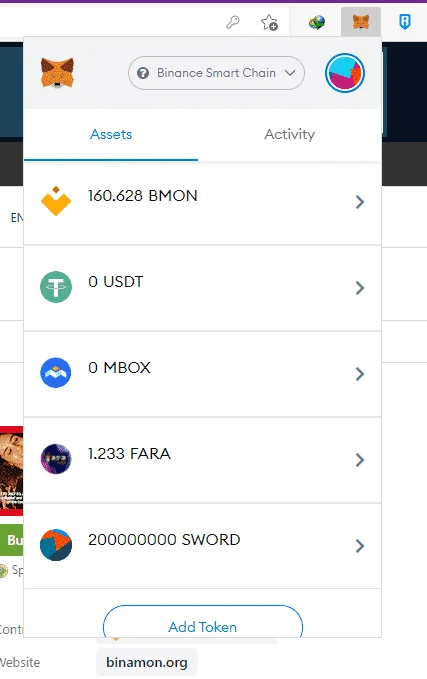Open the binamon.org website link

tap(147, 662)
